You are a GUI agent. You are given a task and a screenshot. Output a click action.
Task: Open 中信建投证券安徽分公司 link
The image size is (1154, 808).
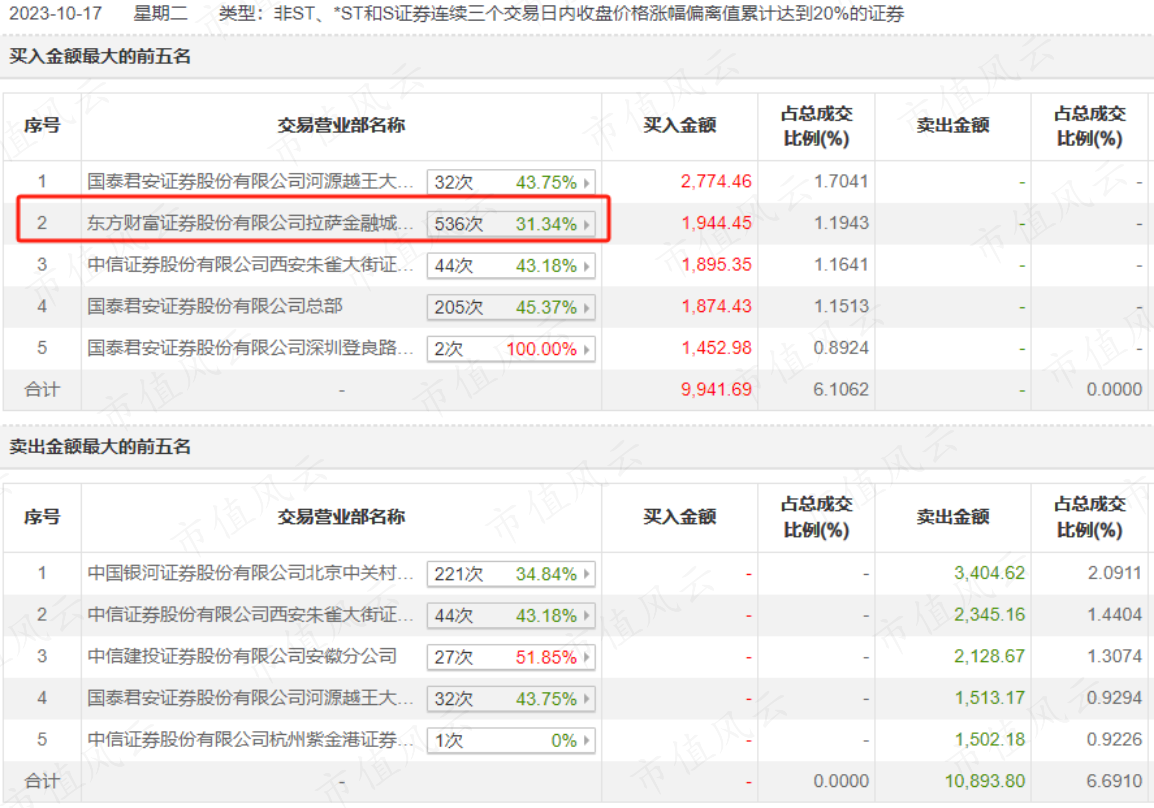click(242, 656)
